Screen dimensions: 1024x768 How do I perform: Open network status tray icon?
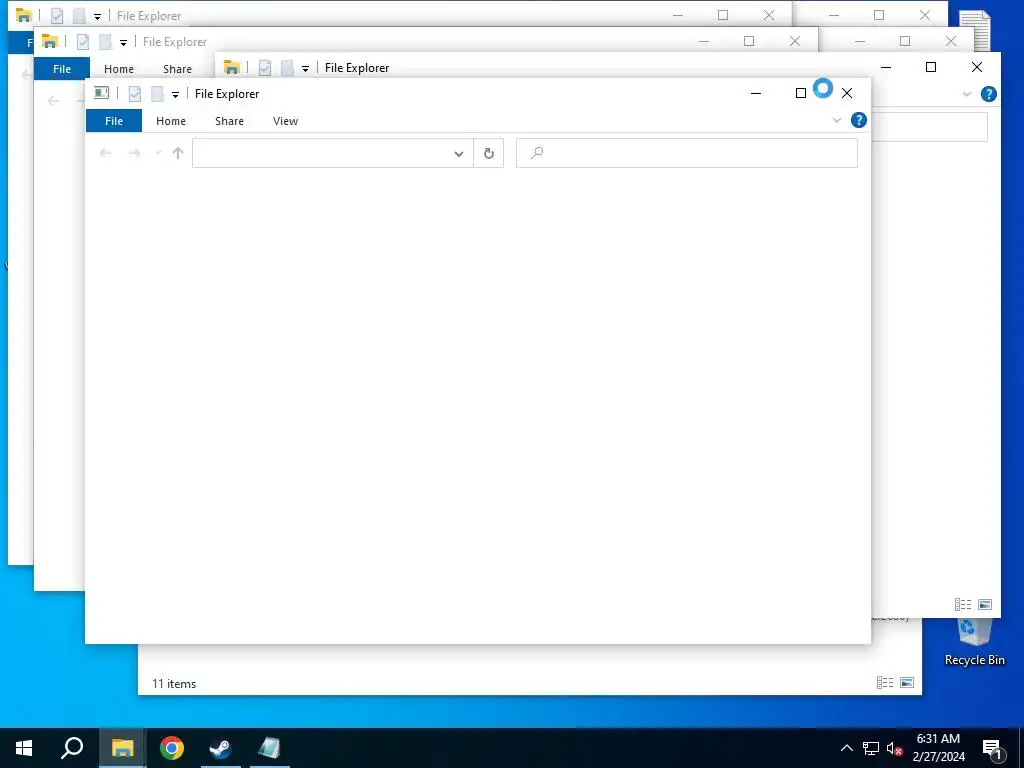pos(871,748)
